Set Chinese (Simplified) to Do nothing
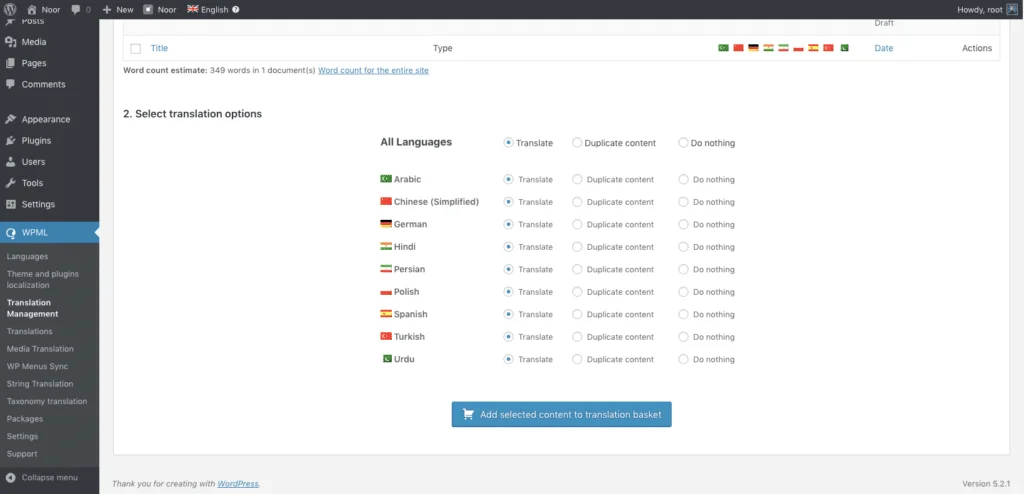This screenshot has height=494, width=1024. (x=683, y=202)
